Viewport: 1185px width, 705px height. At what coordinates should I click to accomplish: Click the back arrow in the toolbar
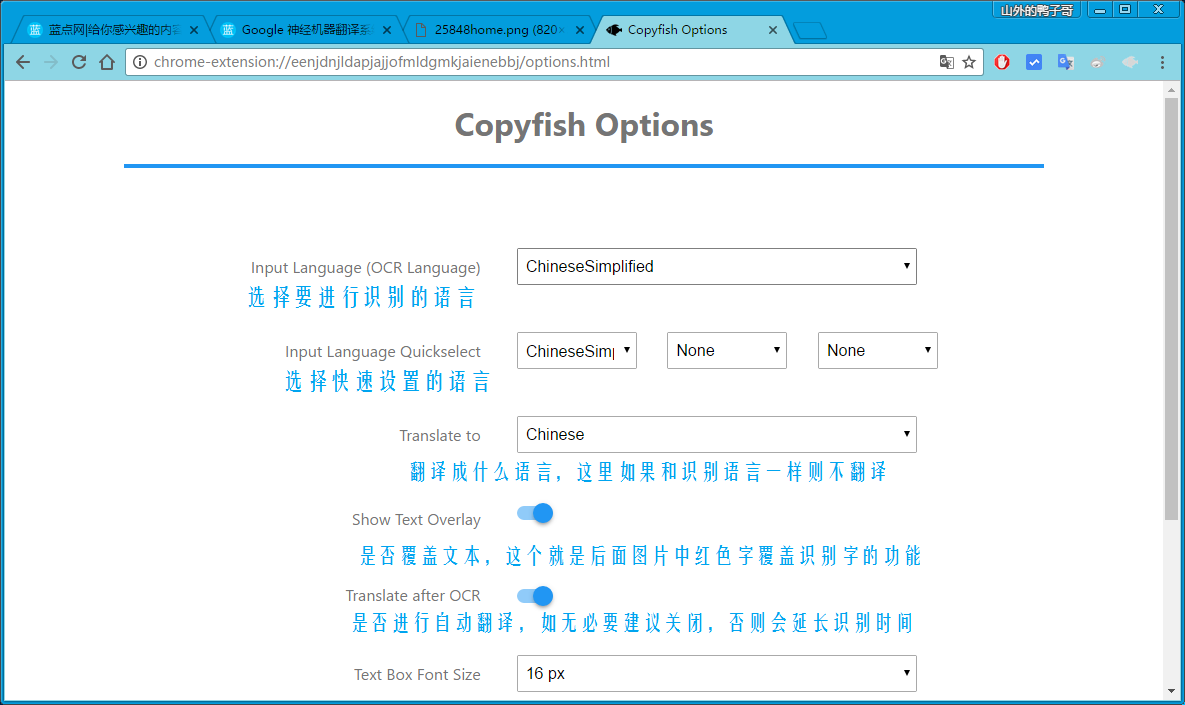point(23,62)
